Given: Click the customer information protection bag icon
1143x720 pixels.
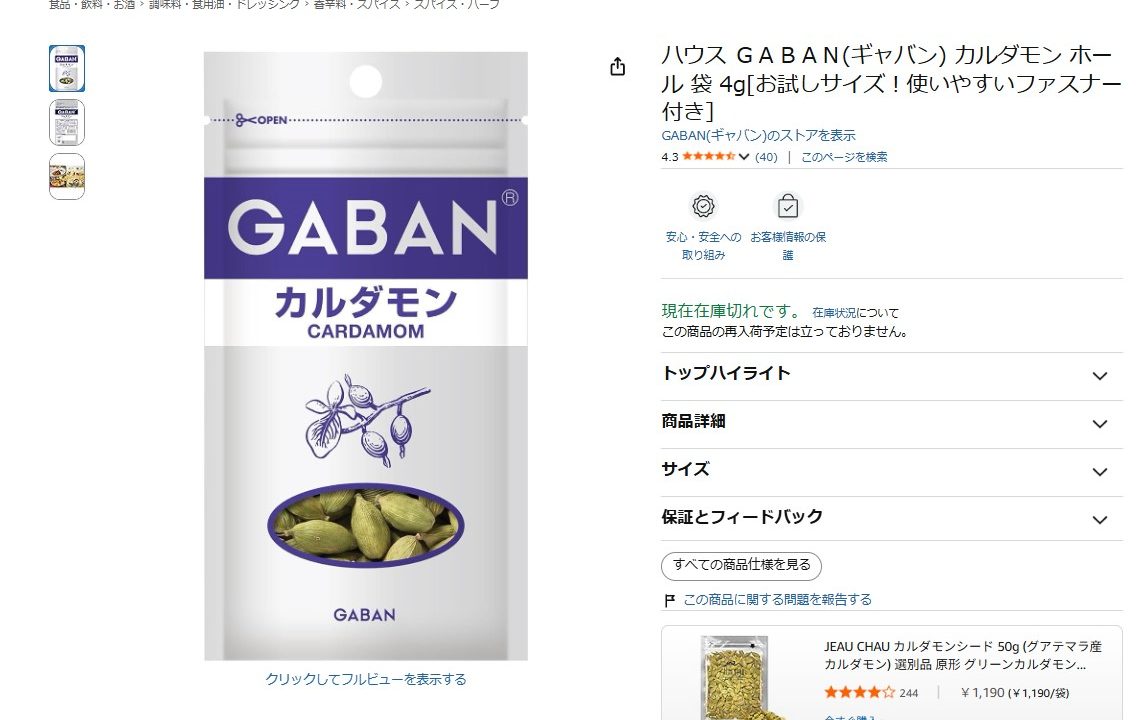Looking at the screenshot, I should point(788,206).
